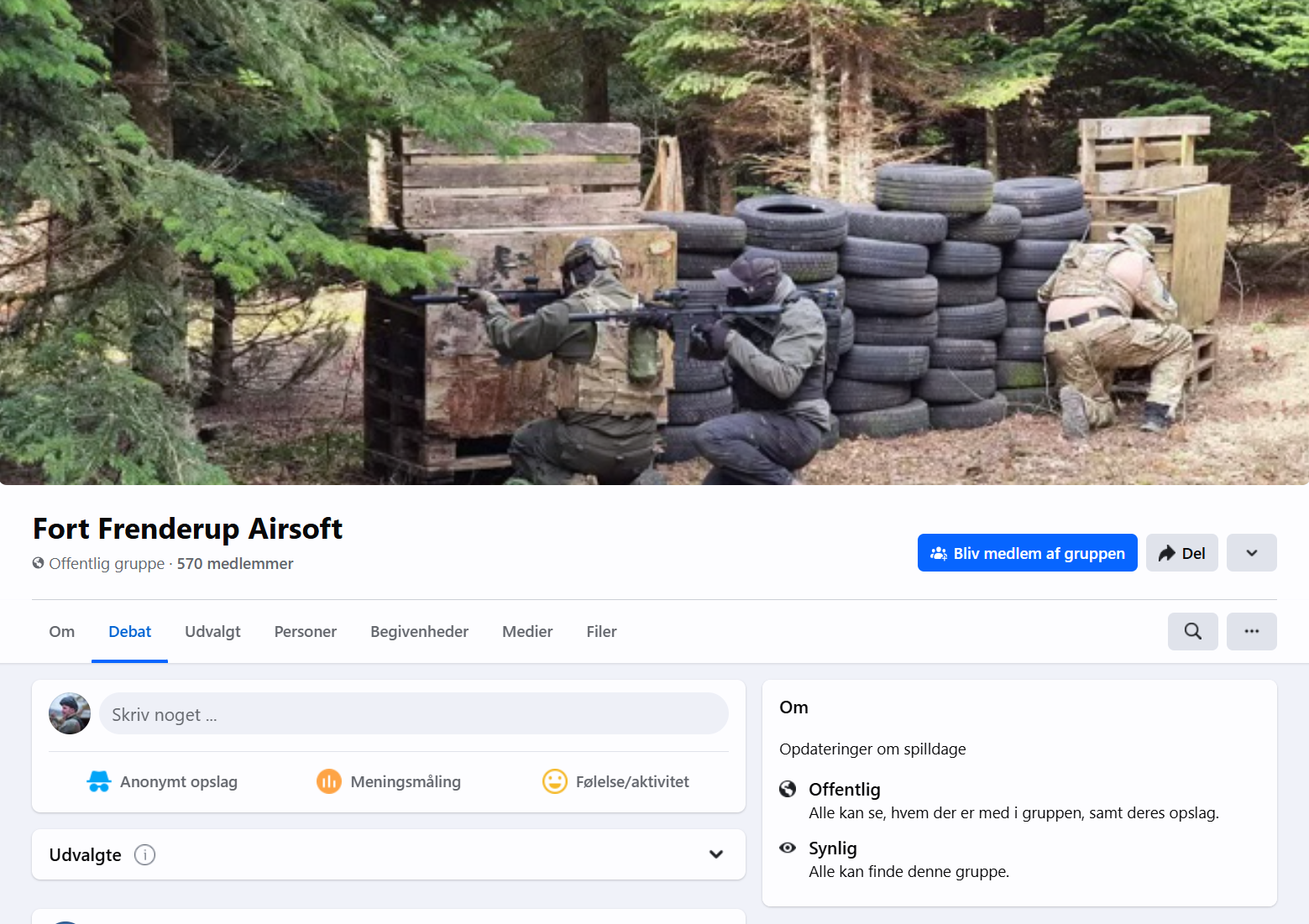Click the eye icon next to Synlig
Image resolution: width=1309 pixels, height=924 pixels.
788,848
